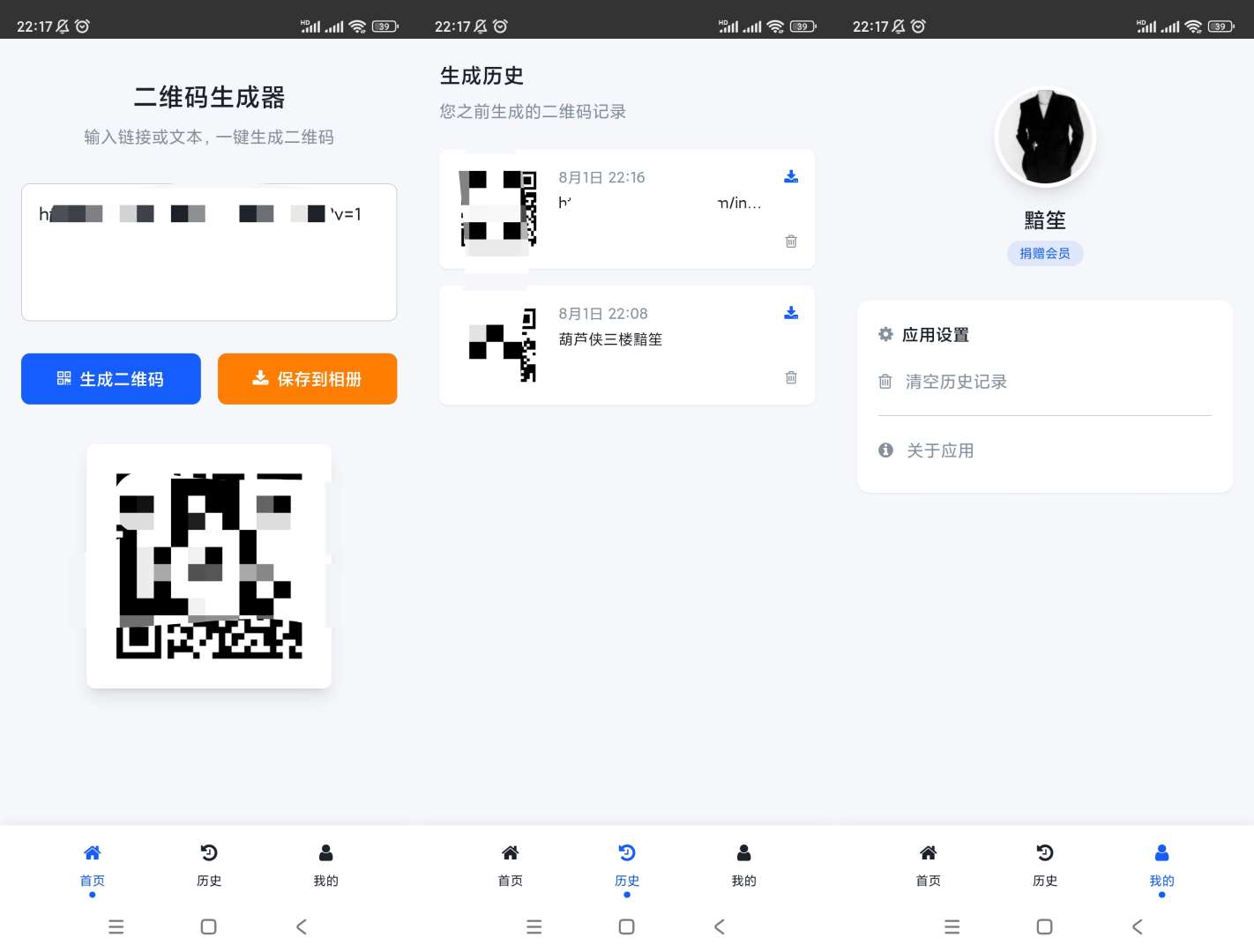Click the link text input box on the generator screen
The height and width of the screenshot is (952, 1254).
coord(209,252)
